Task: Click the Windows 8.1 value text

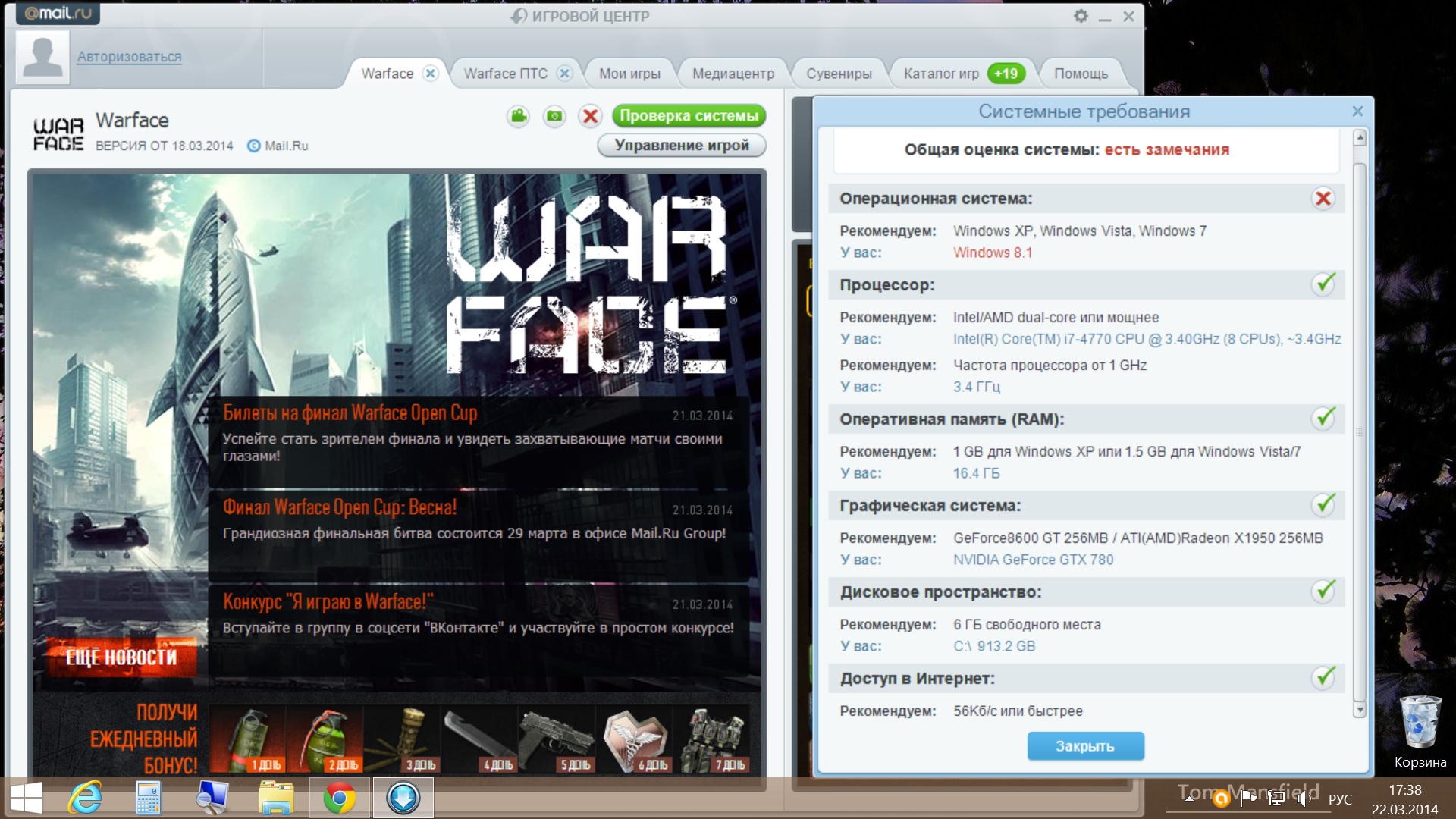Action: point(993,253)
